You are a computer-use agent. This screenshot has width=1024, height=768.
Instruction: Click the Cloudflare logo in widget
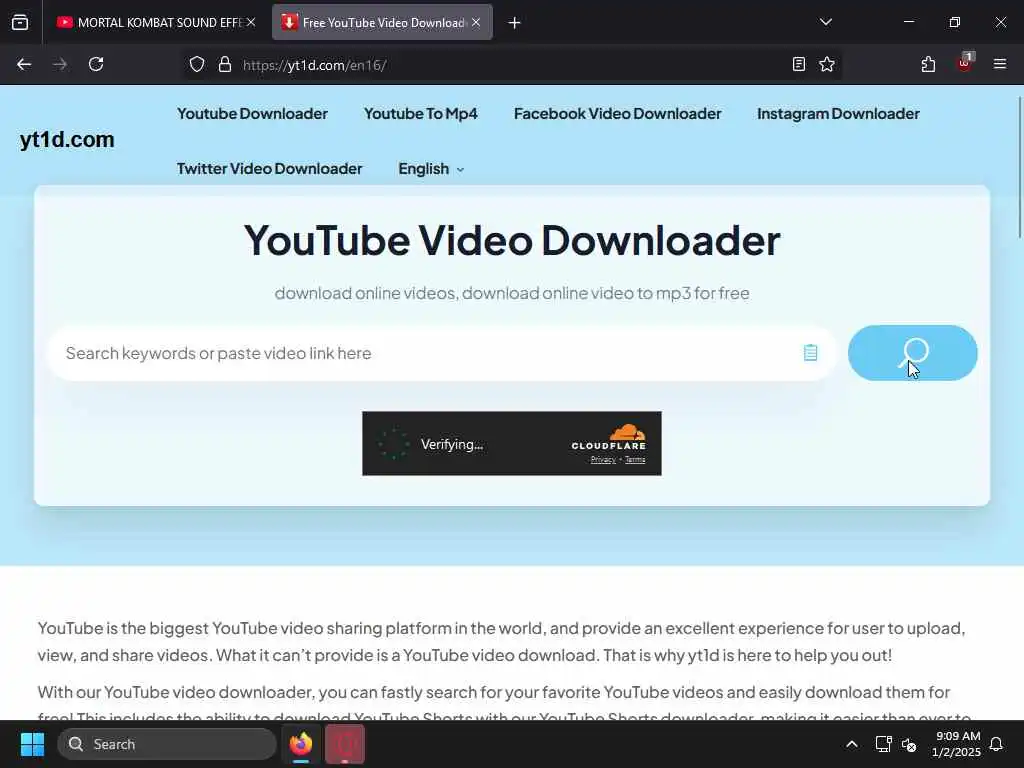pos(609,437)
